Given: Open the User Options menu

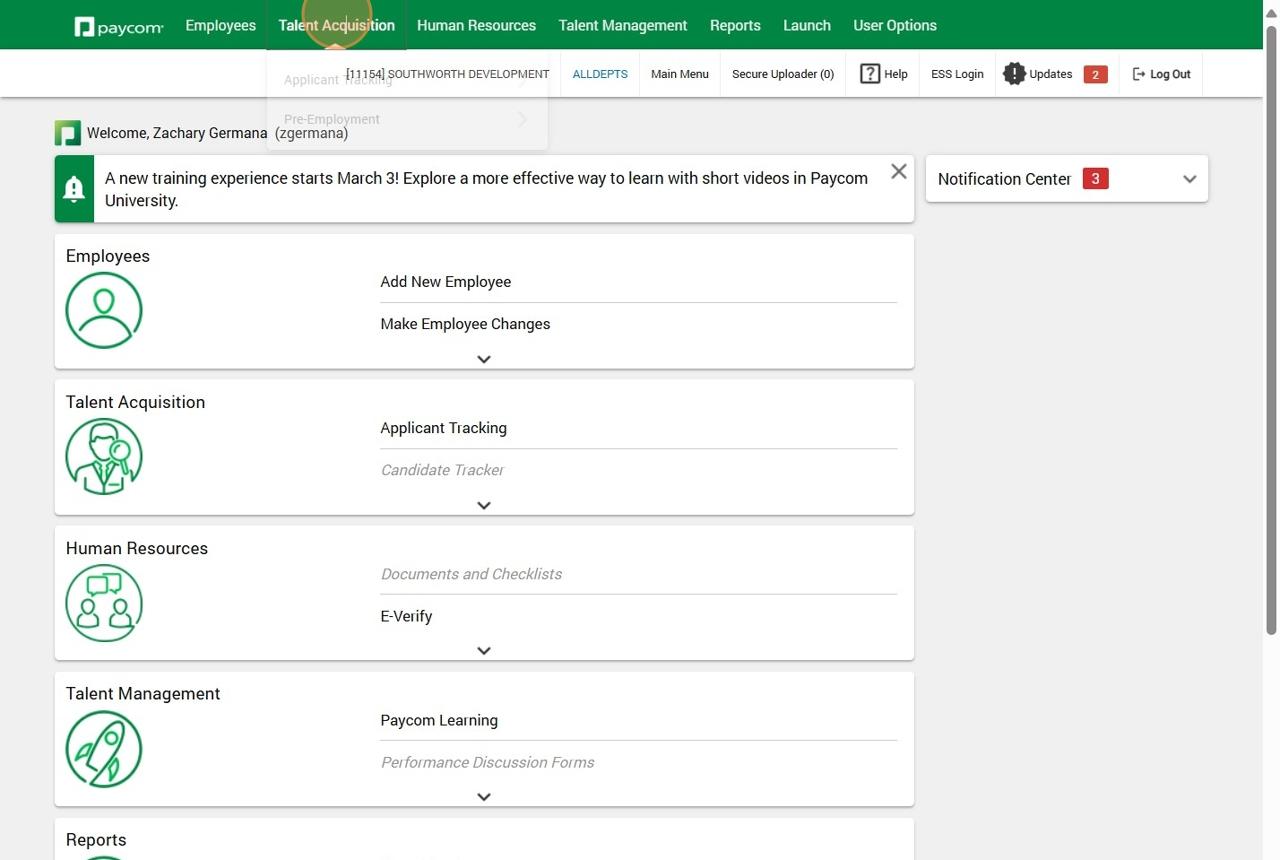Looking at the screenshot, I should pyautogui.click(x=895, y=25).
